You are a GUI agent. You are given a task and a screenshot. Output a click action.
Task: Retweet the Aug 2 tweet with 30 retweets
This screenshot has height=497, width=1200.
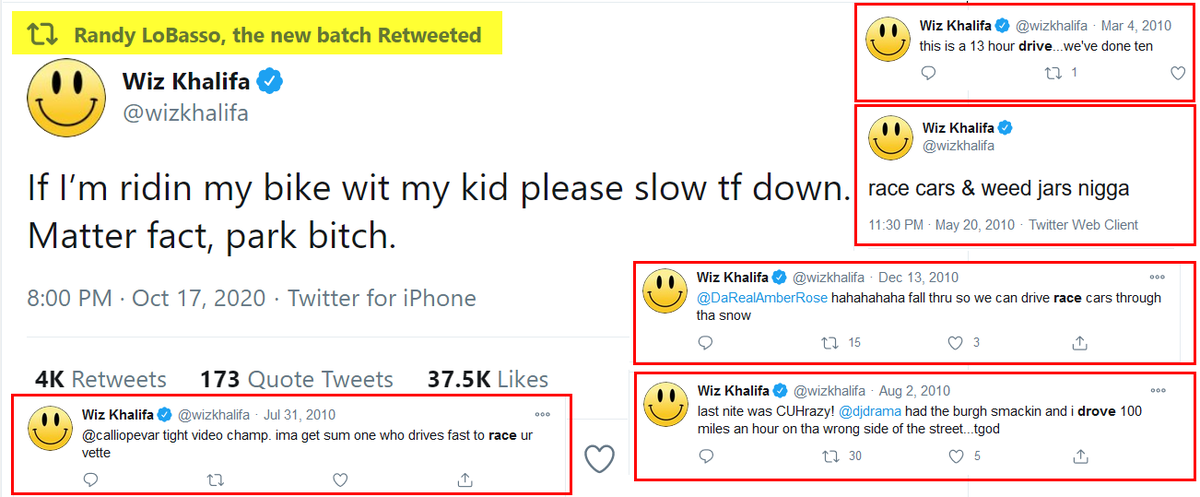(x=829, y=456)
